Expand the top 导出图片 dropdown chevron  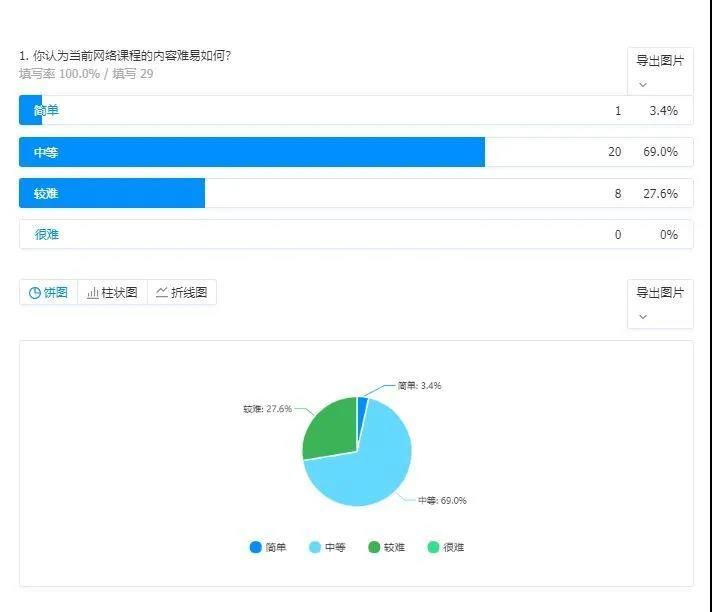[x=643, y=84]
